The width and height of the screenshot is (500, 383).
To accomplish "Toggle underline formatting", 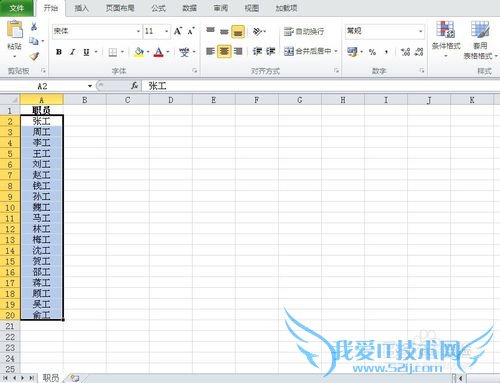I will [x=86, y=52].
